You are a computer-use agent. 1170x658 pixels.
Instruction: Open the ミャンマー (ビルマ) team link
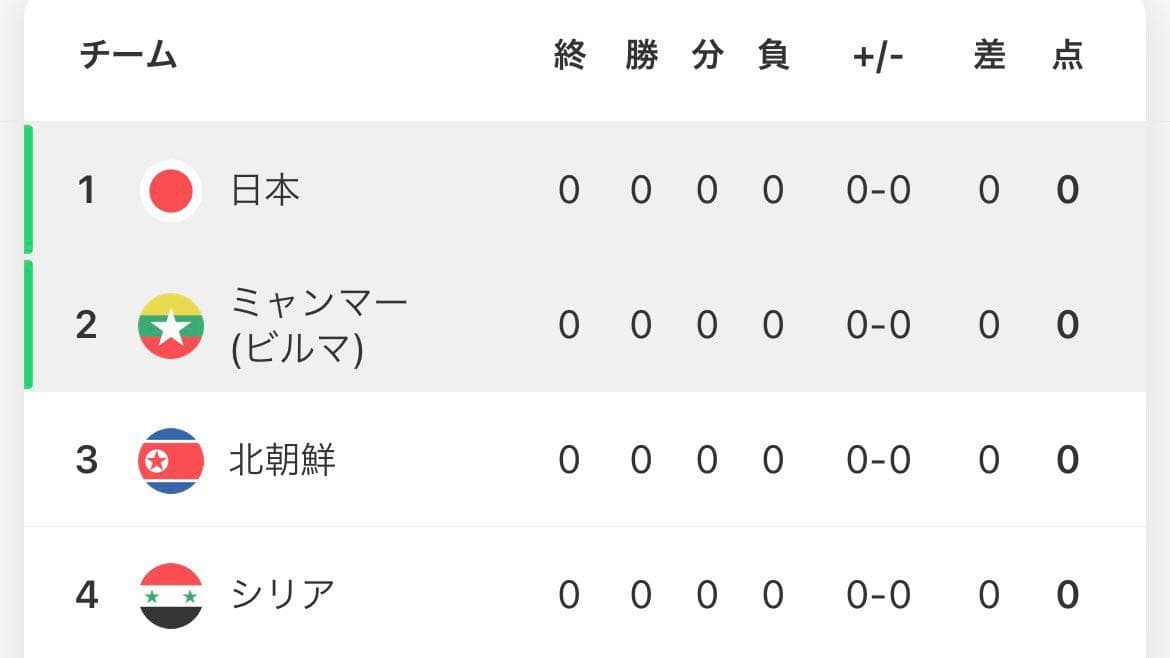click(319, 325)
